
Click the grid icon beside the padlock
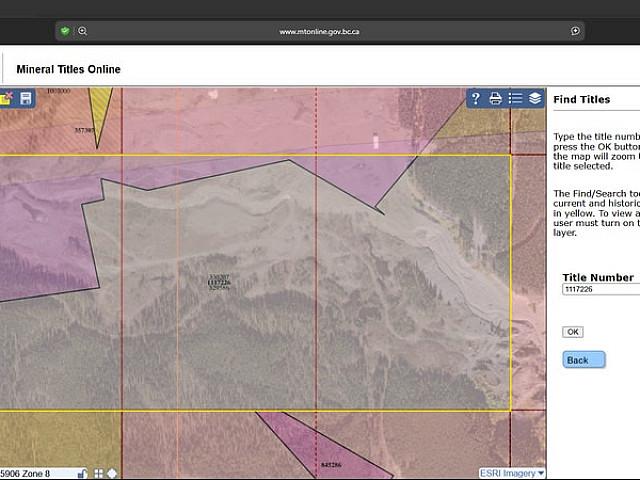click(x=98, y=473)
